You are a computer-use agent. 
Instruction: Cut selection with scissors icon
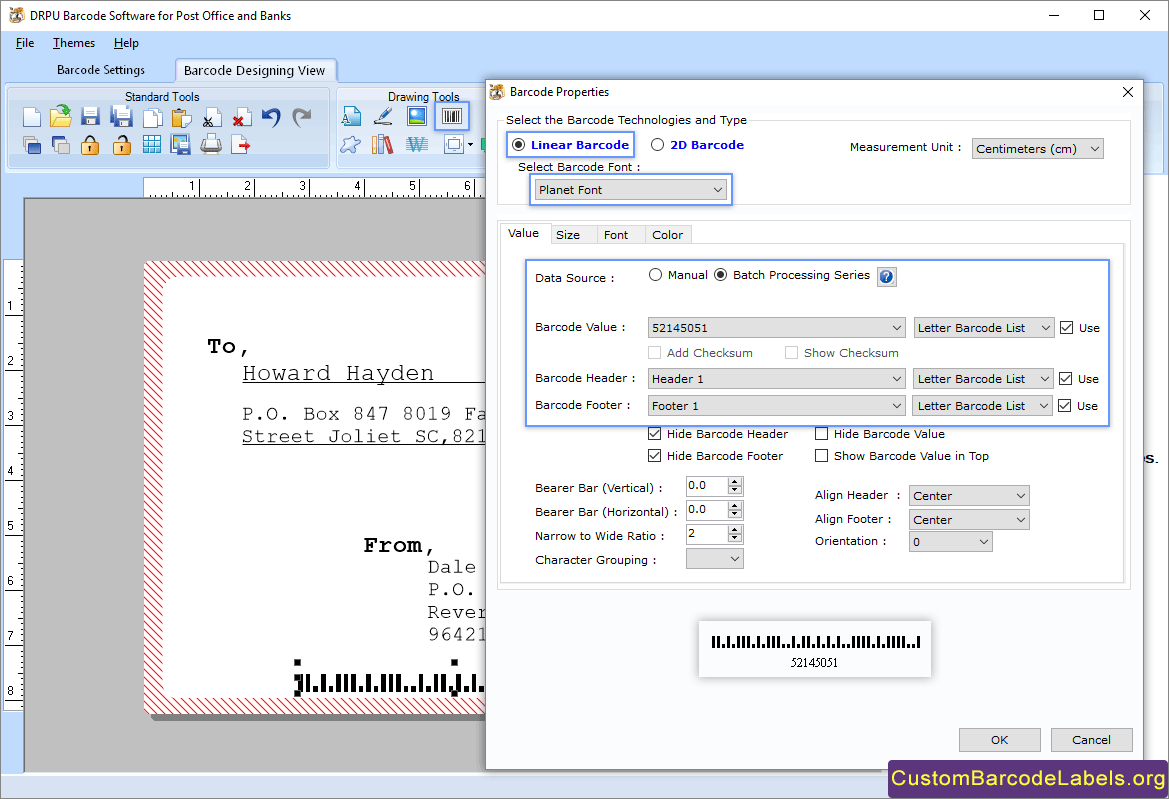(210, 119)
